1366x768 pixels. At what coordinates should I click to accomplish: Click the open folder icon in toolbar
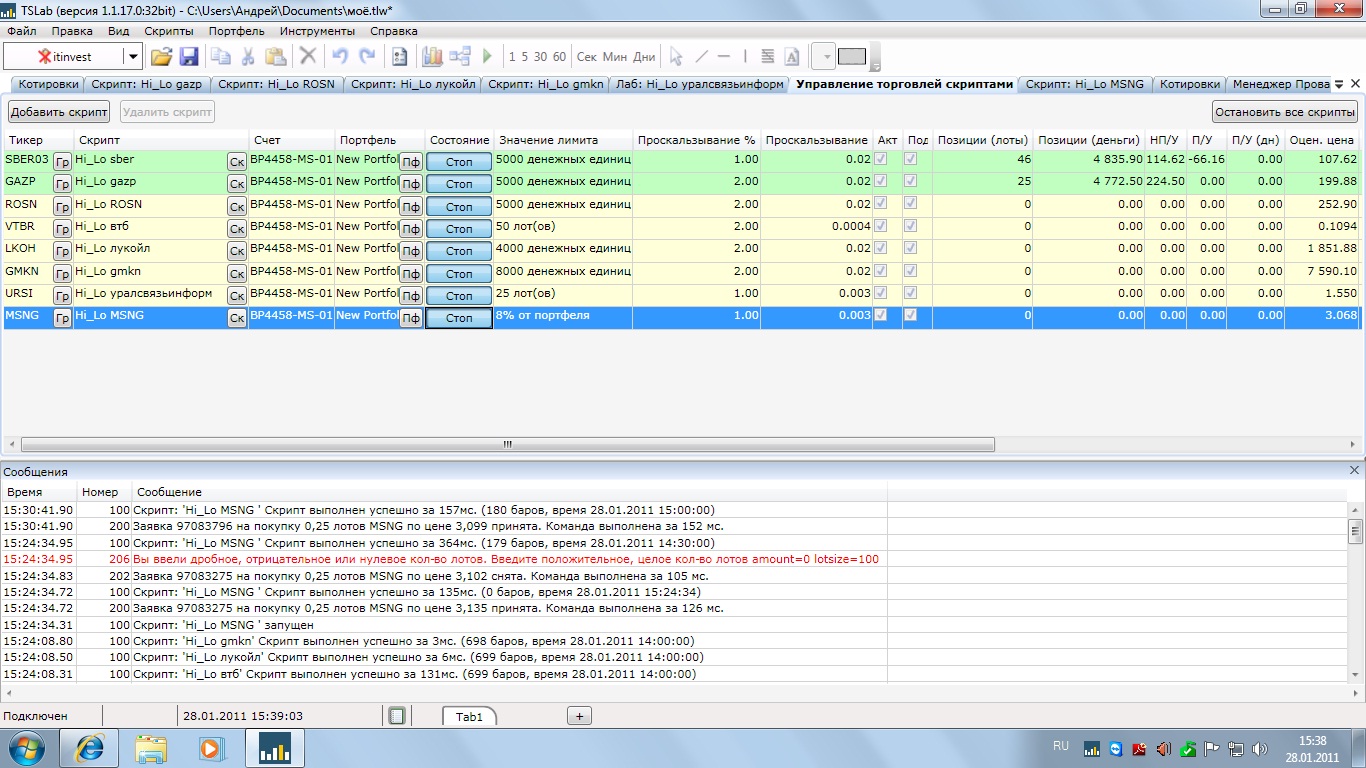[161, 57]
